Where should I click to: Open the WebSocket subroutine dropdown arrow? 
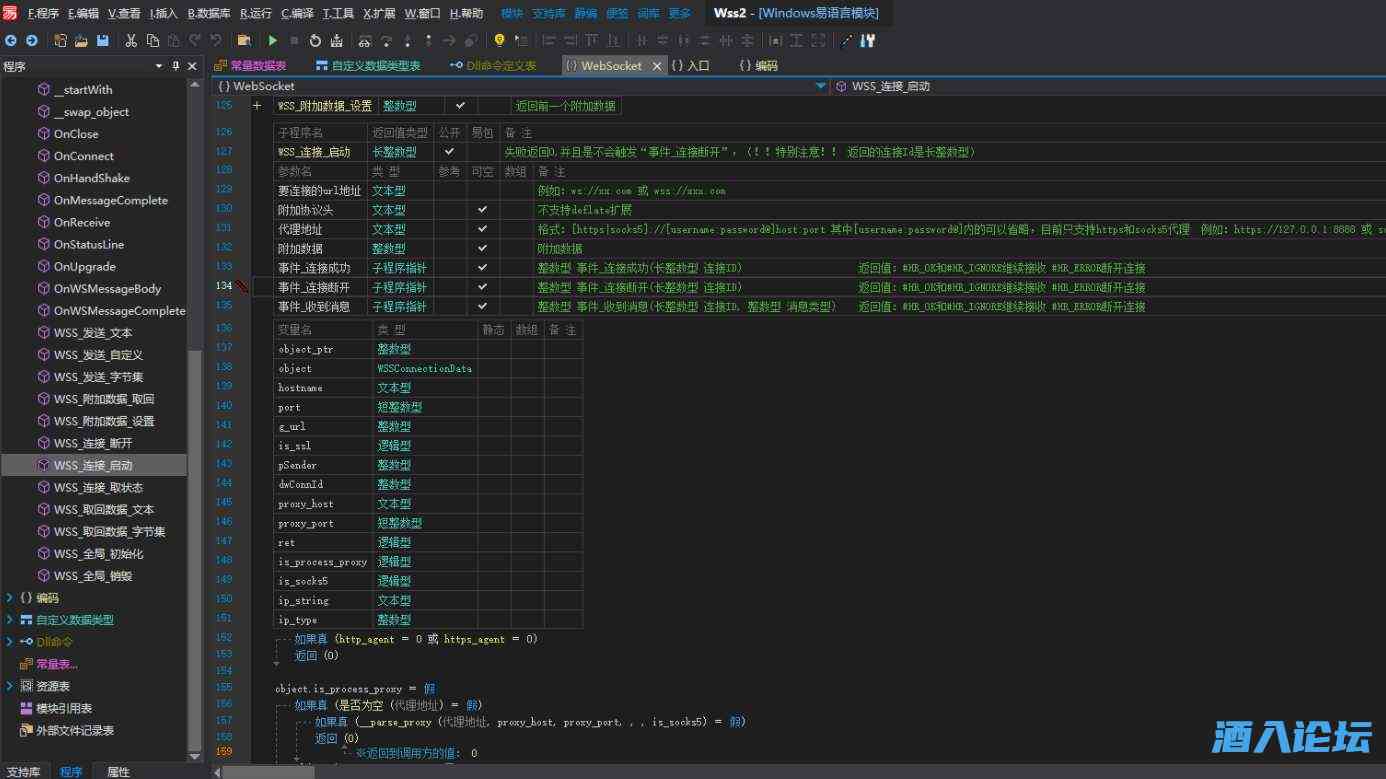click(x=821, y=86)
